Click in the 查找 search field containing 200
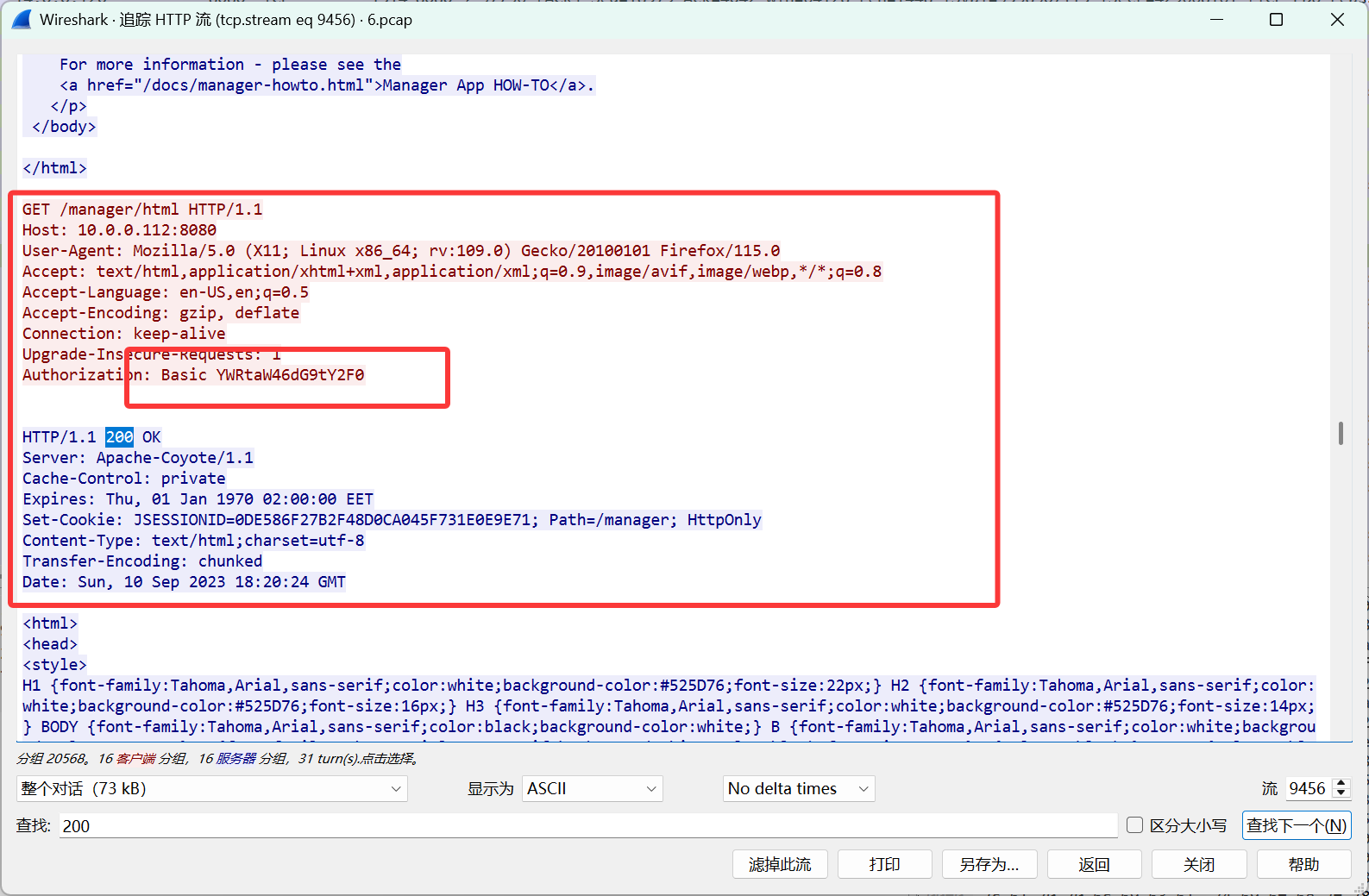 (x=587, y=826)
